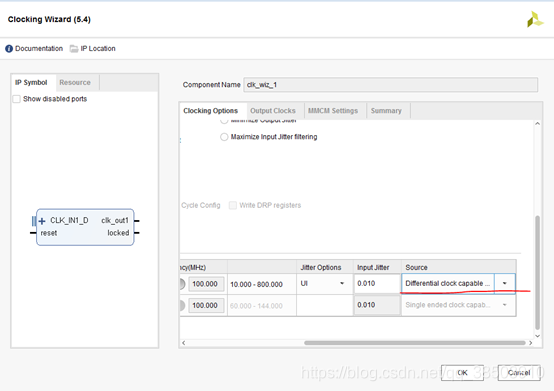Click the vertical scrollbar thumb
Screen dimensions: 554x391
pyautogui.click(x=537, y=272)
